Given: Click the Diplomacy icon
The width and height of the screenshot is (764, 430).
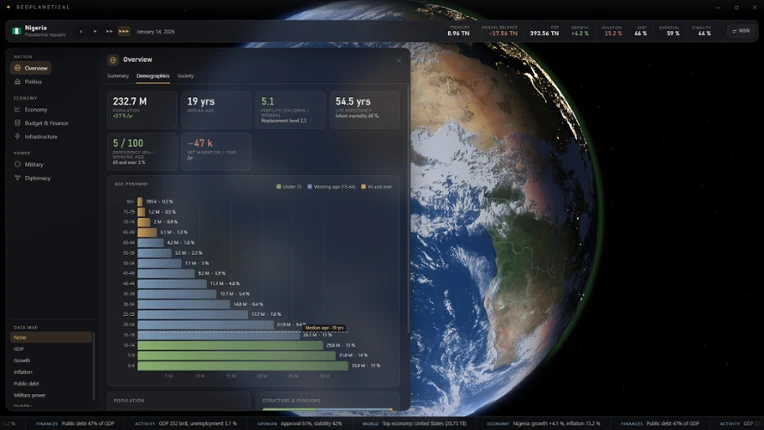Looking at the screenshot, I should tap(18, 178).
